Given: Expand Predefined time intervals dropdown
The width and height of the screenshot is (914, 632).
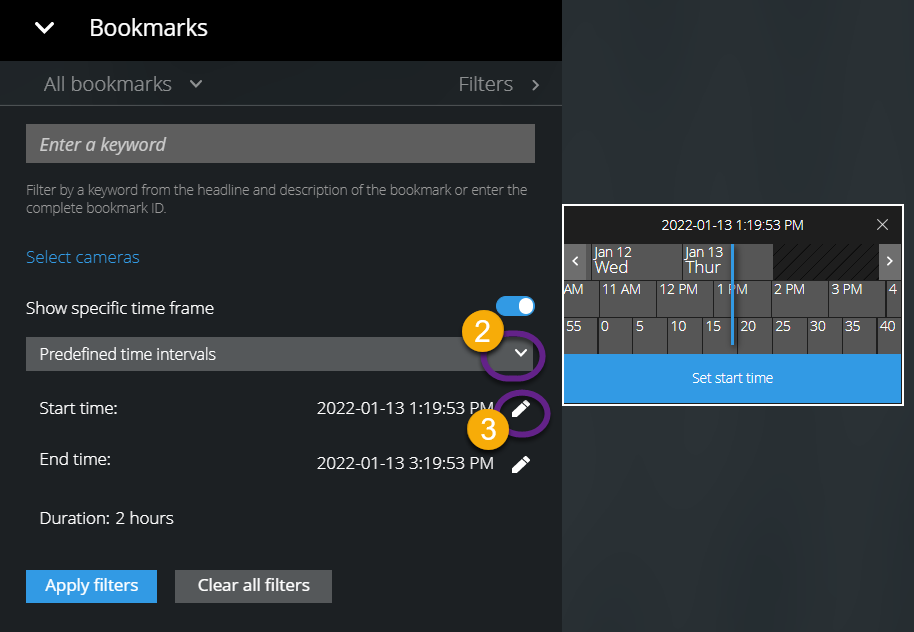Looking at the screenshot, I should point(521,353).
